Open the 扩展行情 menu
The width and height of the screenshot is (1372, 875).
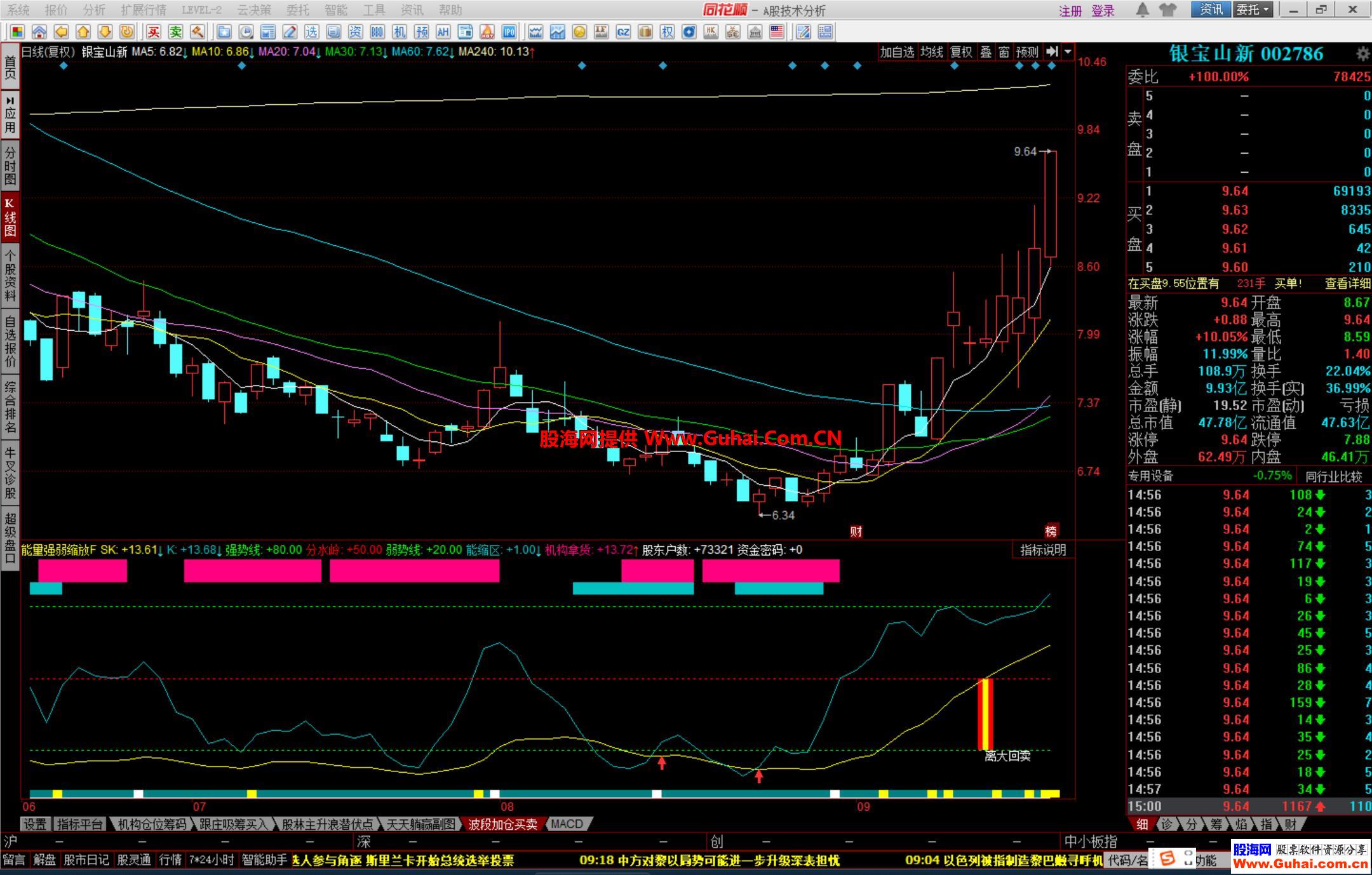144,10
